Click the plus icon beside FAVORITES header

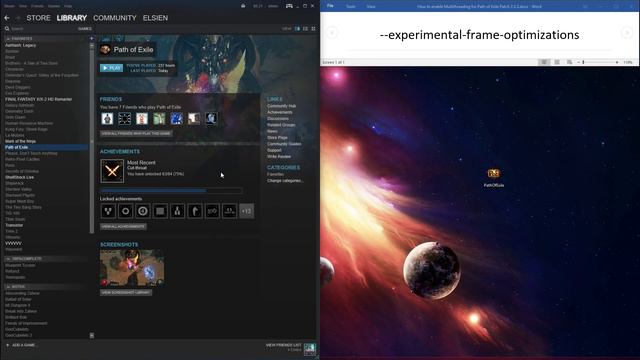91,39
